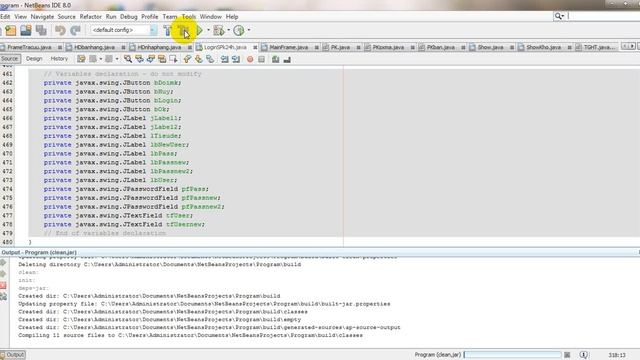Click the Find Selection magnifier icon
This screenshot has width=640, height=360.
pyautogui.click(x=128, y=59)
